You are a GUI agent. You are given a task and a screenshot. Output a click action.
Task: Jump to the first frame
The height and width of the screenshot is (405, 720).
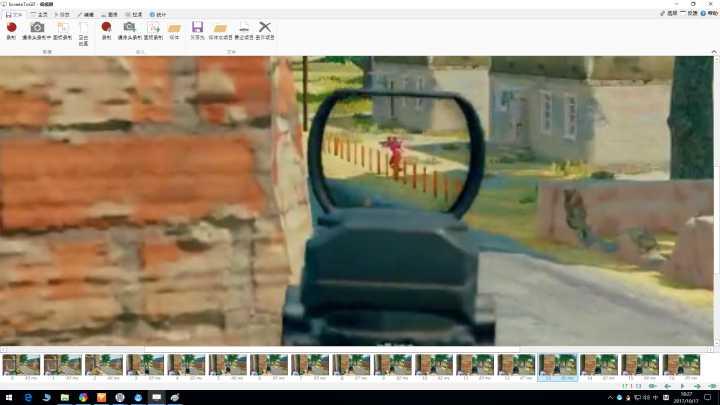click(x=652, y=386)
